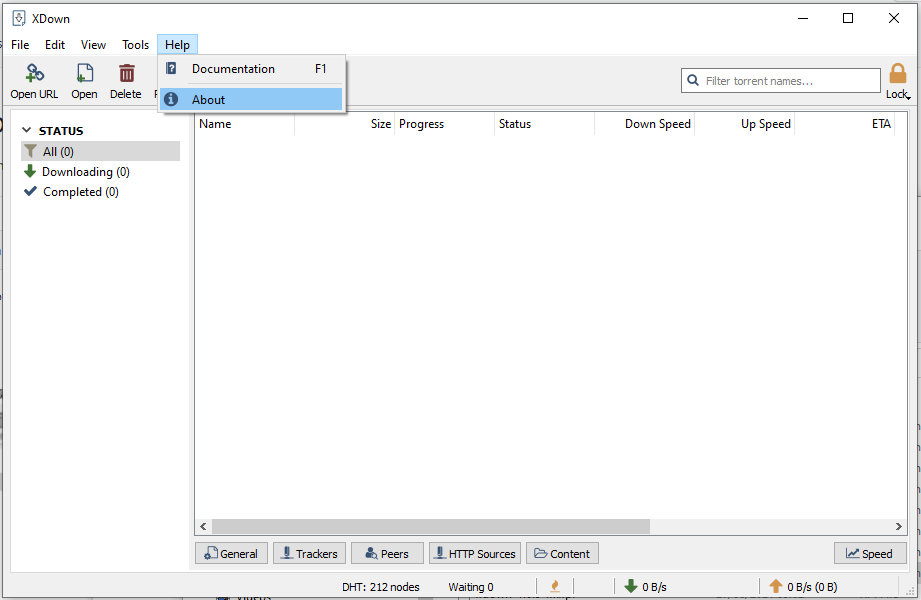Open the Tools menu
Image resolution: width=921 pixels, height=600 pixels.
[135, 44]
